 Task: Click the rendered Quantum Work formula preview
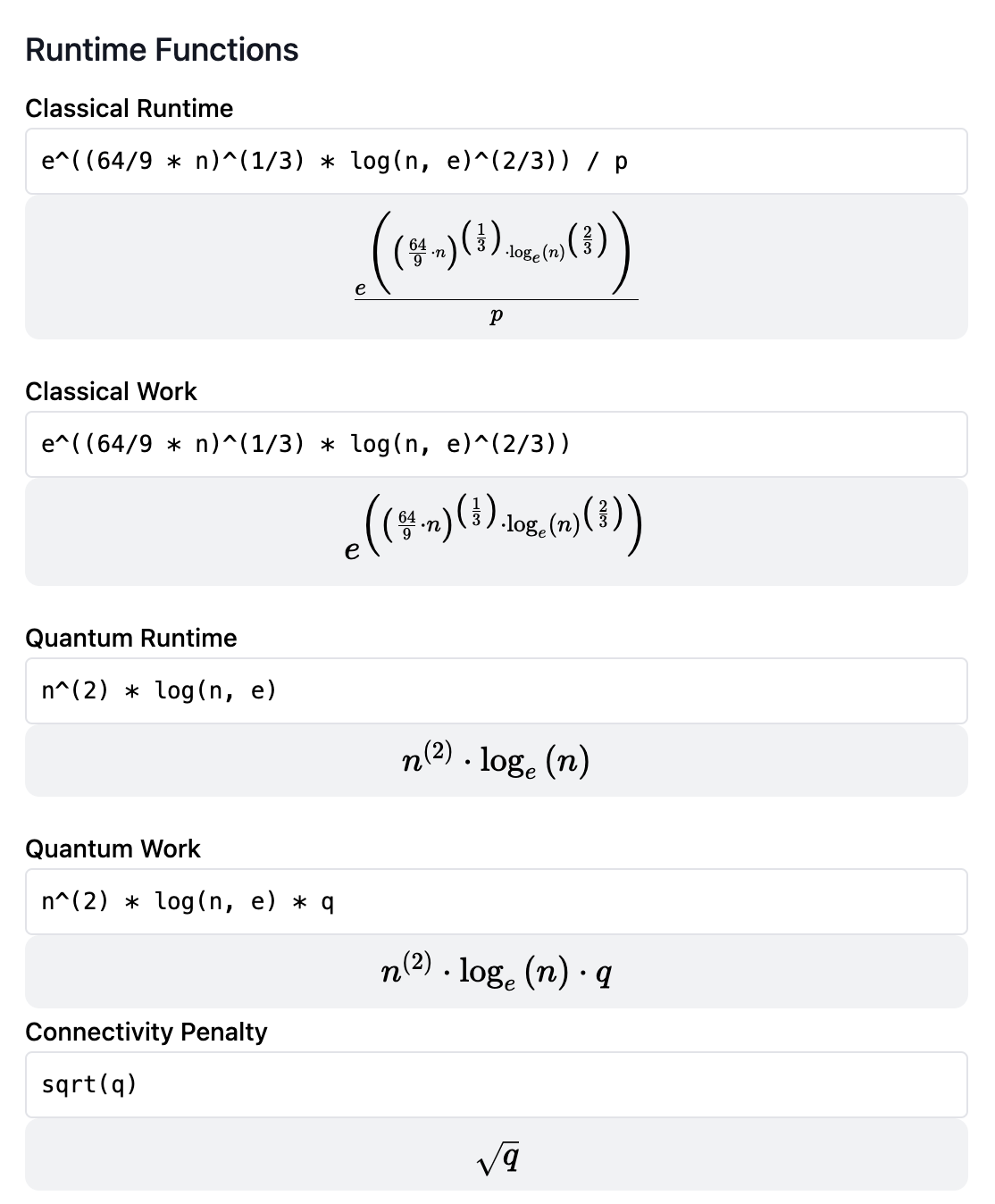coord(496,972)
